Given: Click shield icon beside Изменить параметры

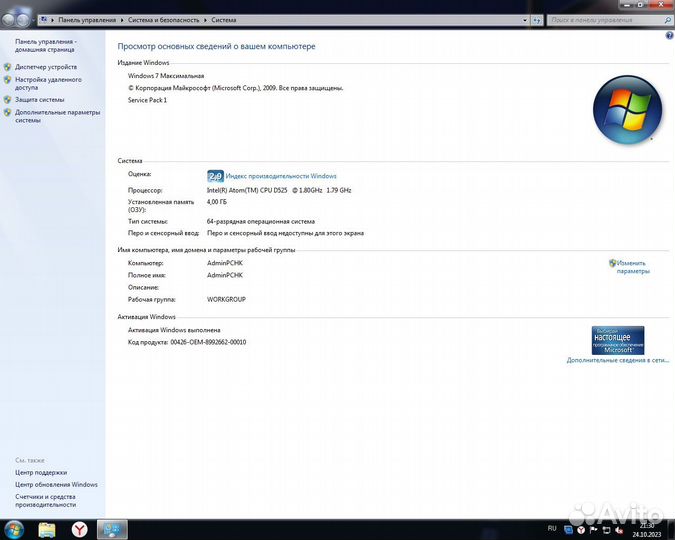Looking at the screenshot, I should (x=613, y=263).
